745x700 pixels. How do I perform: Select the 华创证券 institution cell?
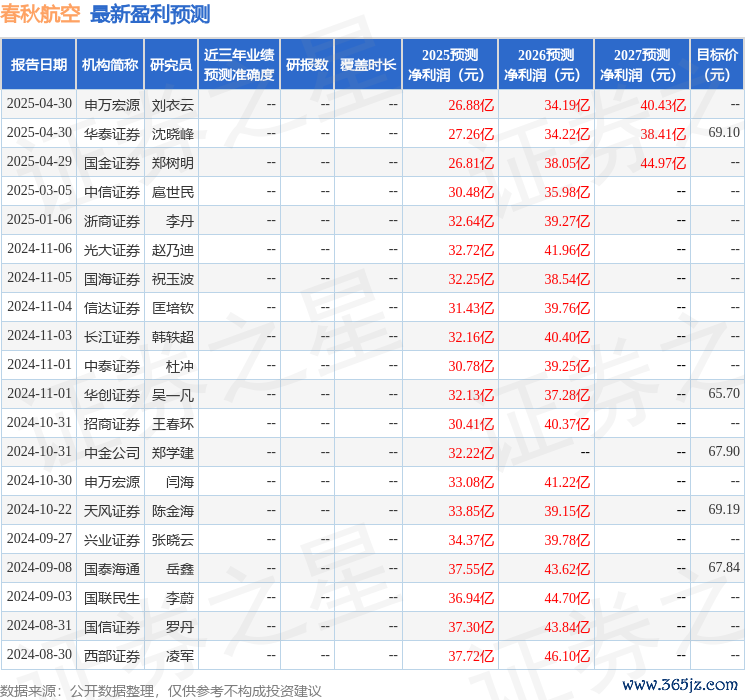point(112,395)
